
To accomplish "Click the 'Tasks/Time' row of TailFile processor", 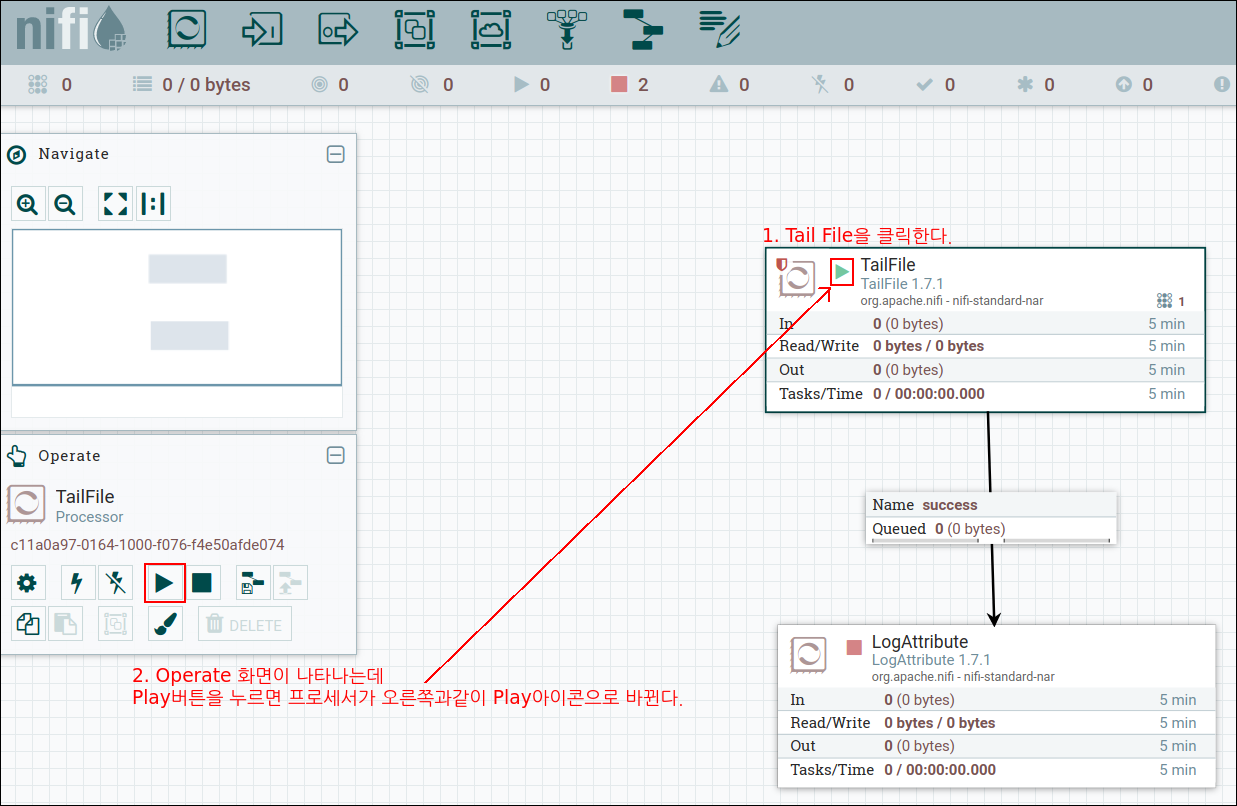I will (985, 394).
